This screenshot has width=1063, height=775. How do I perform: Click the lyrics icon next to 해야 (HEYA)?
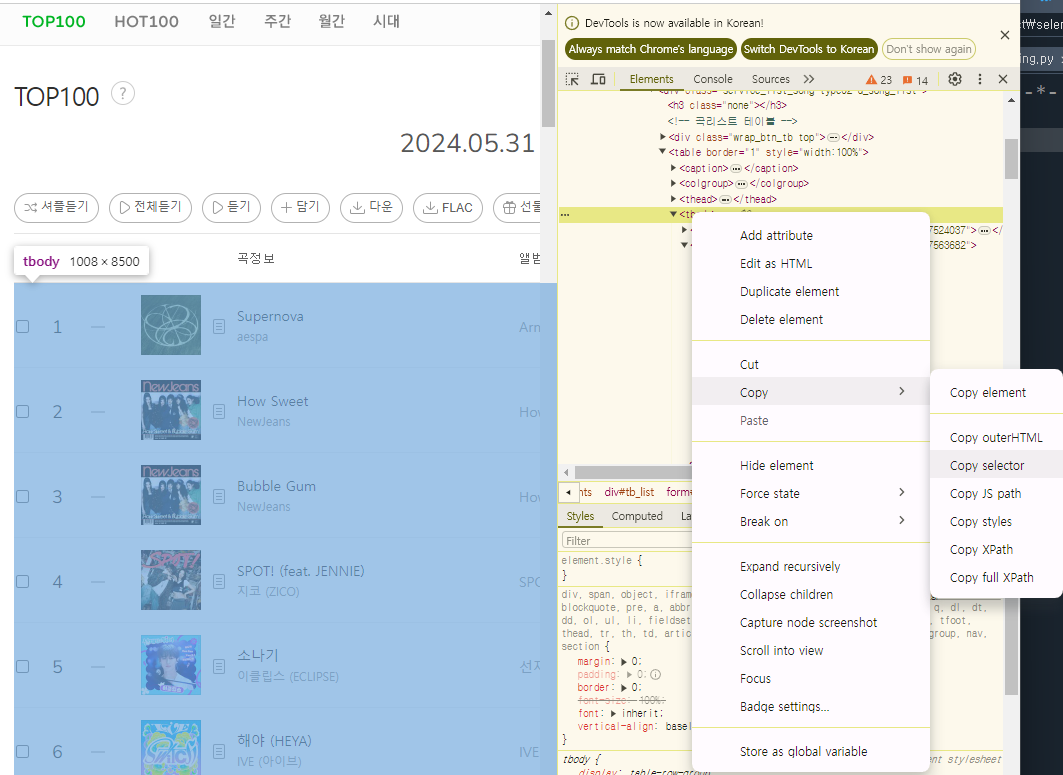219,751
